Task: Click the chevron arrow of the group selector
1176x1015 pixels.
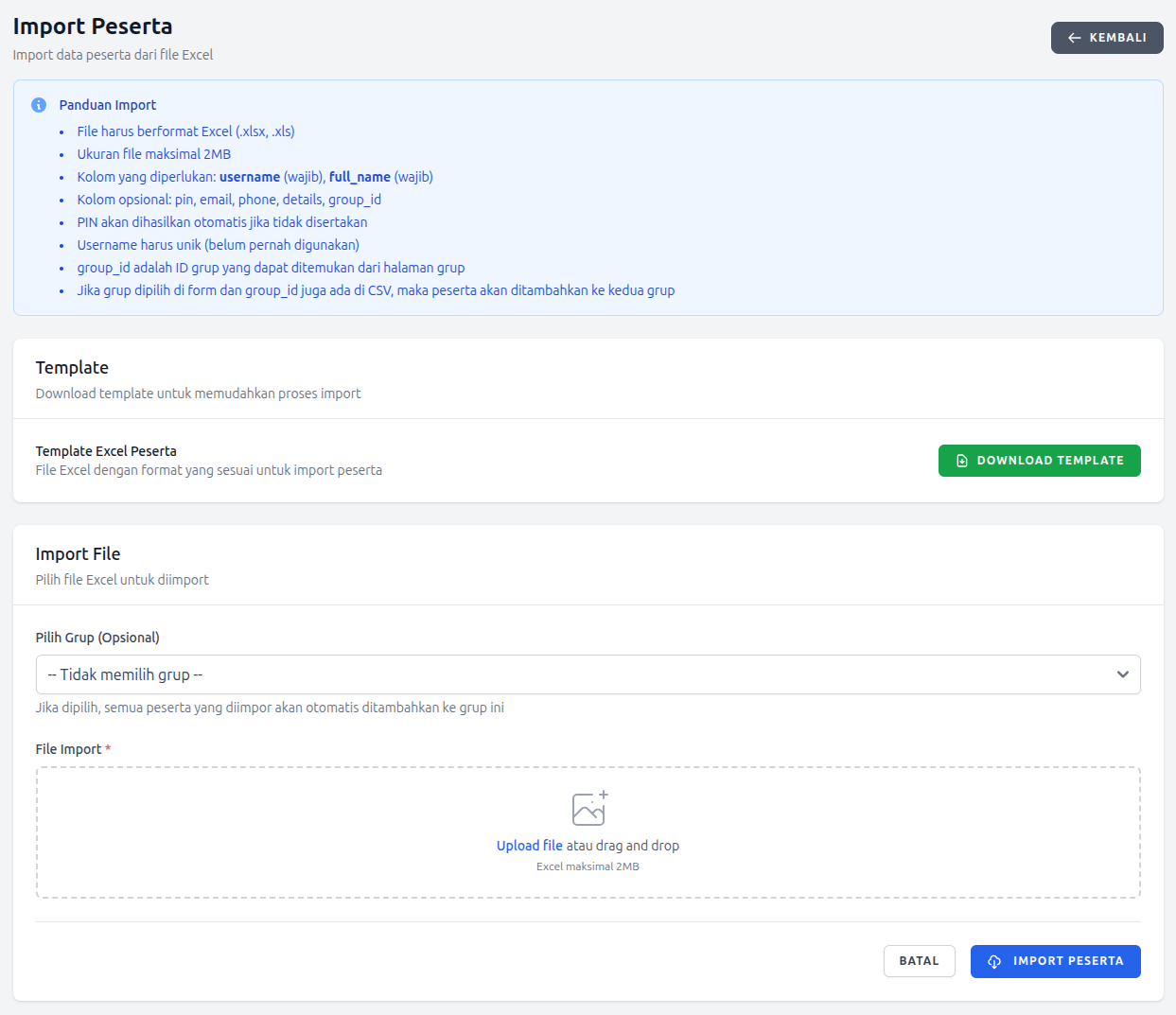Action: pos(1122,674)
